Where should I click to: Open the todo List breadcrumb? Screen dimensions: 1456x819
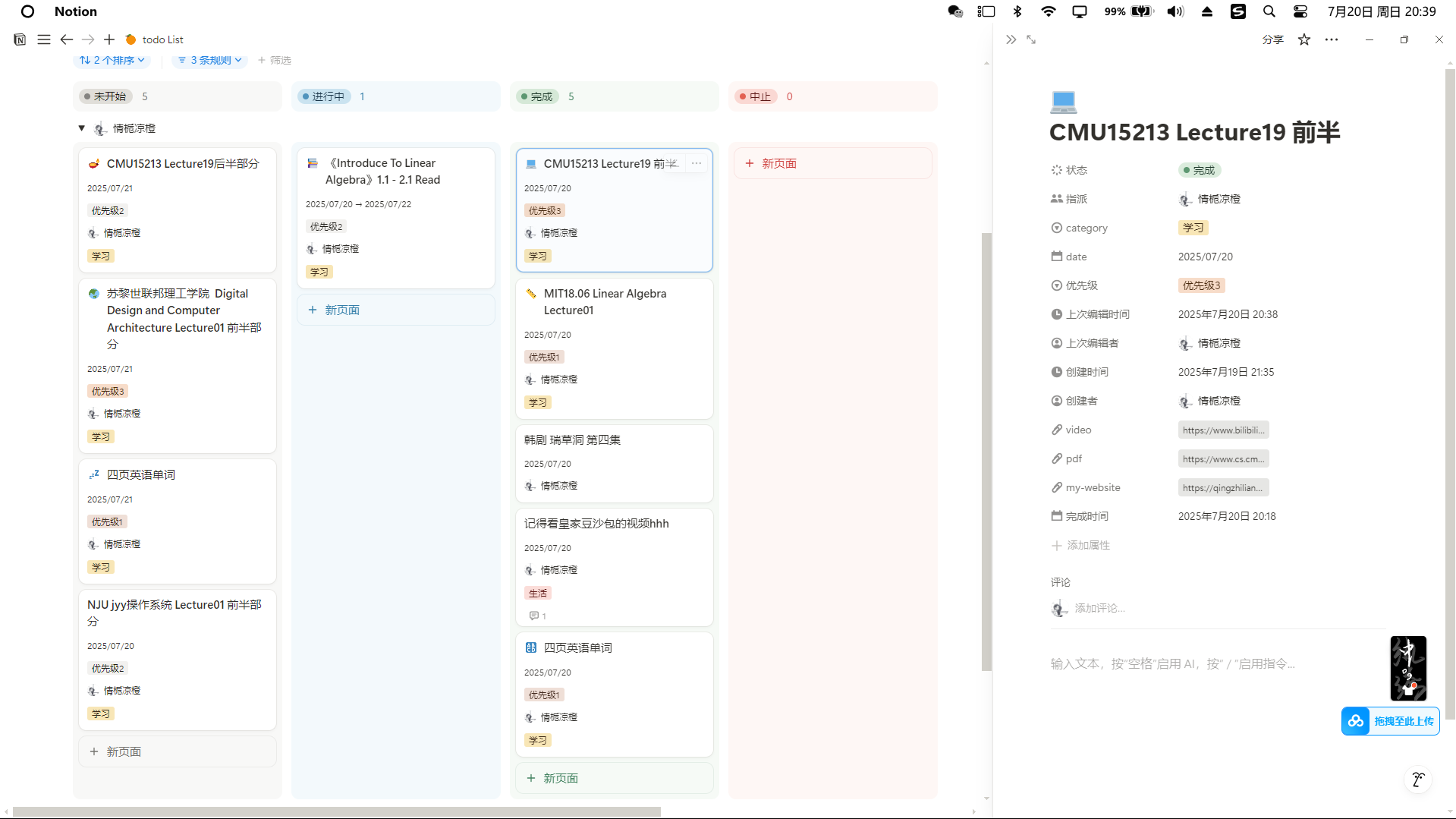tap(162, 39)
